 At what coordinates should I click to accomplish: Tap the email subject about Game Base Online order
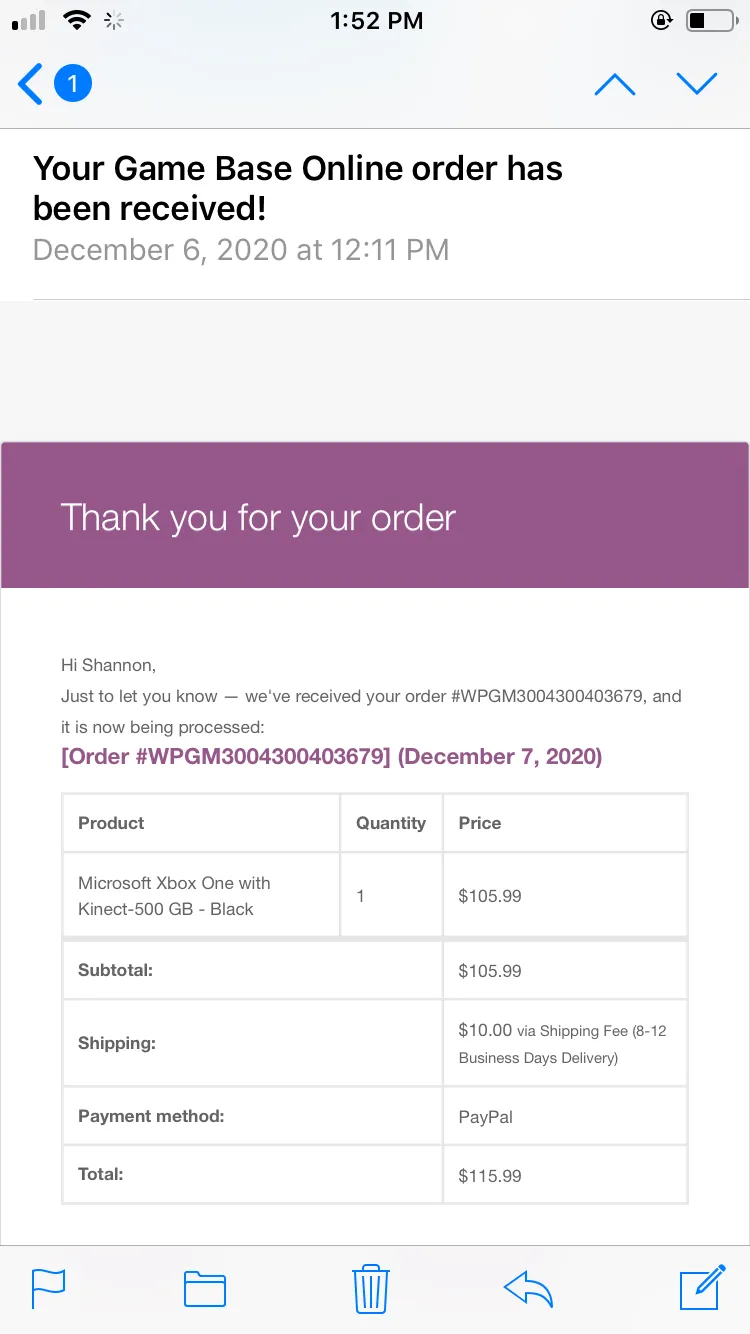[x=298, y=188]
